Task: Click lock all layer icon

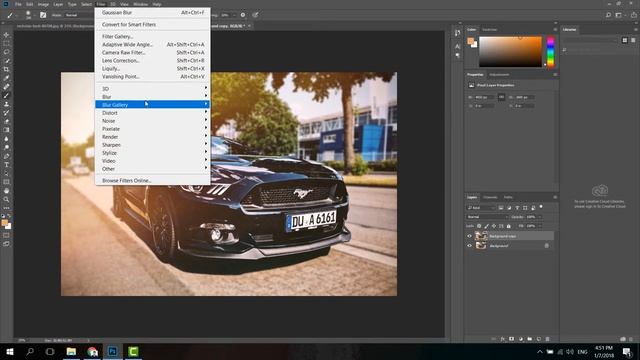Action: click(509, 226)
